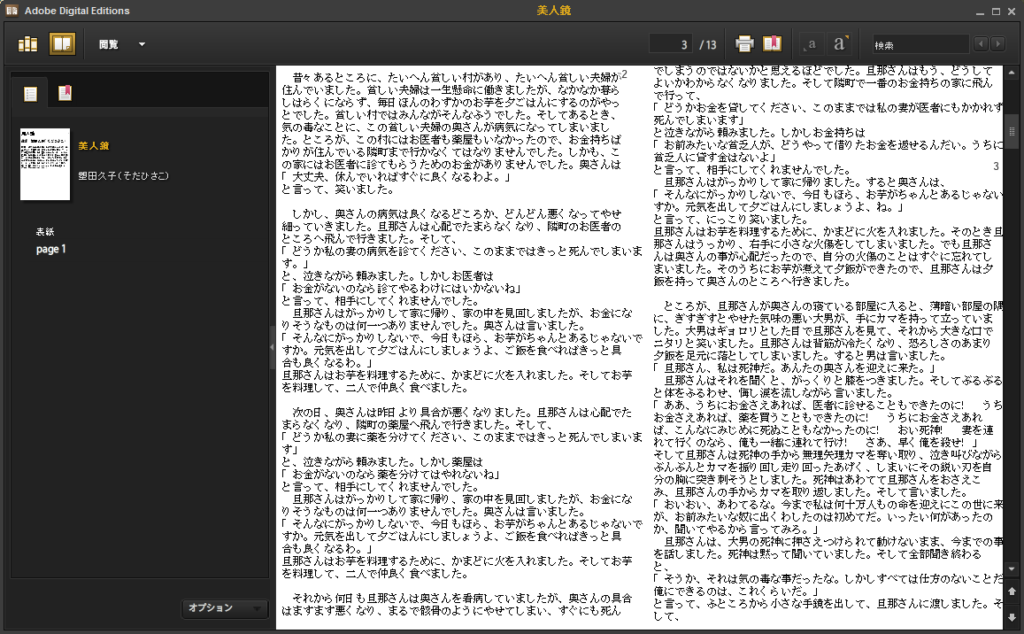Image resolution: width=1024 pixels, height=634 pixels.
Task: Select the Reading view book icon
Action: coord(62,44)
